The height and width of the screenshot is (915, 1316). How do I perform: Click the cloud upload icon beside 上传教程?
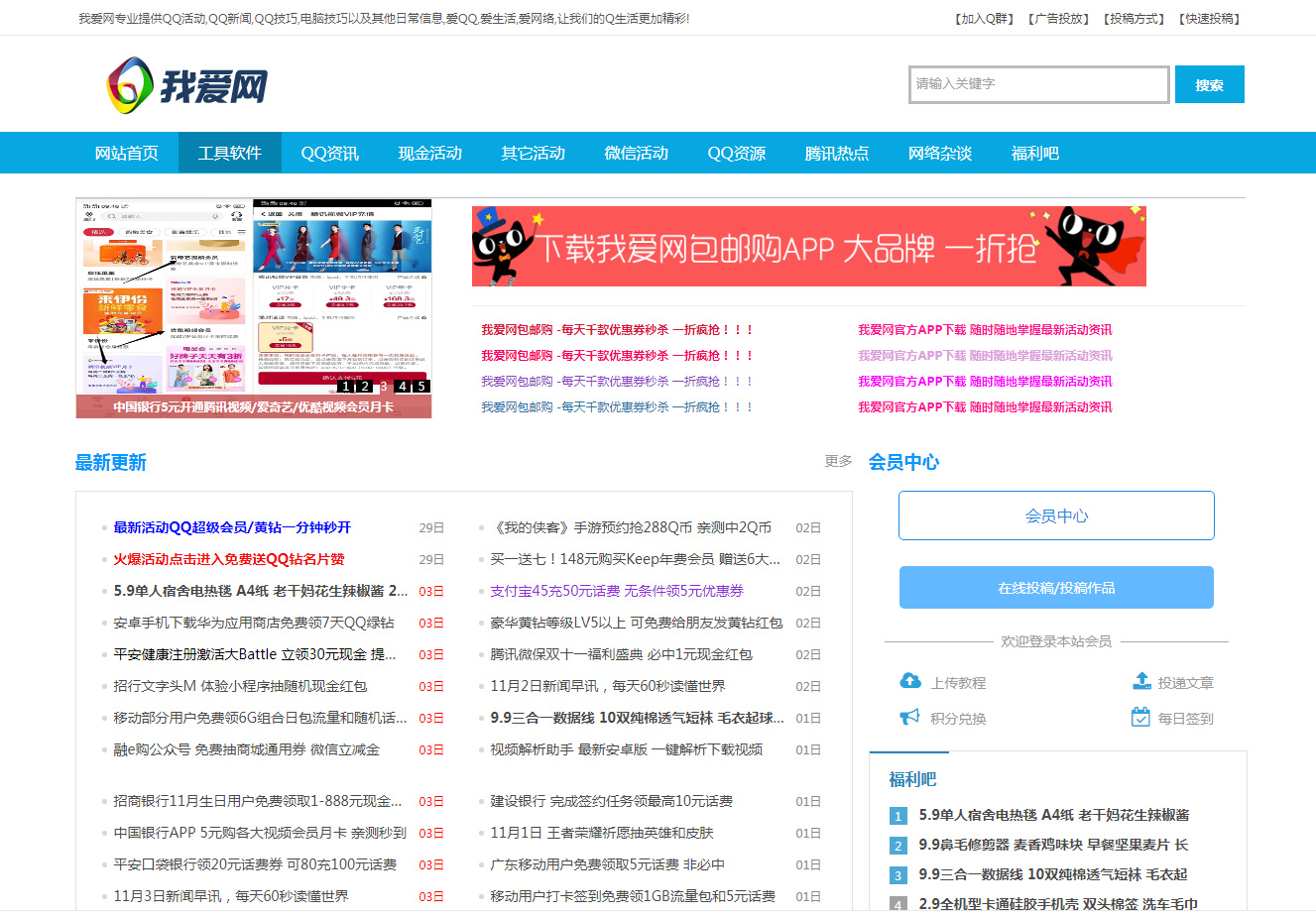[909, 681]
